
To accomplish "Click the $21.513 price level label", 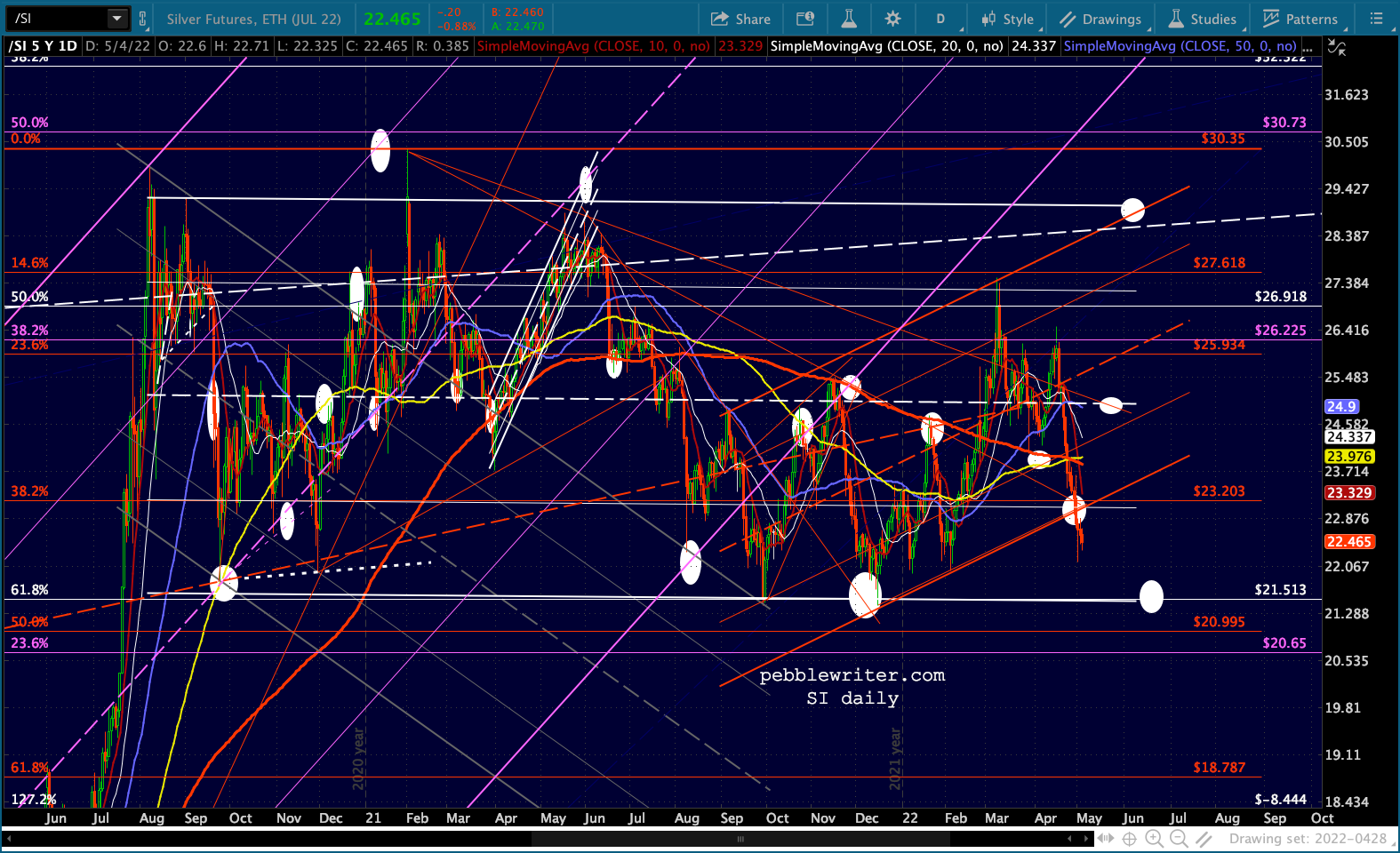I will pyautogui.click(x=1281, y=590).
